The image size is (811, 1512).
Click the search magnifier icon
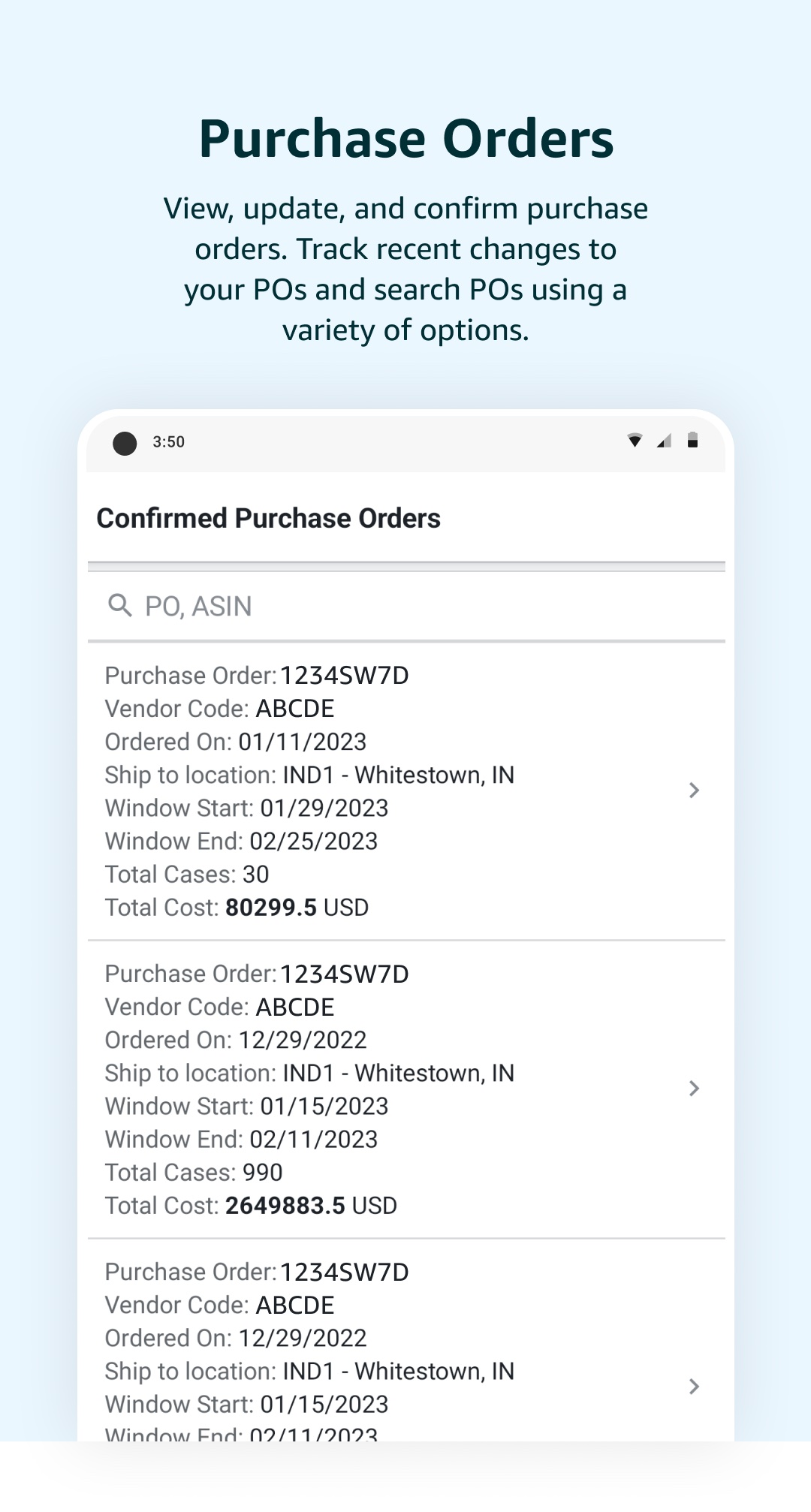(x=120, y=605)
